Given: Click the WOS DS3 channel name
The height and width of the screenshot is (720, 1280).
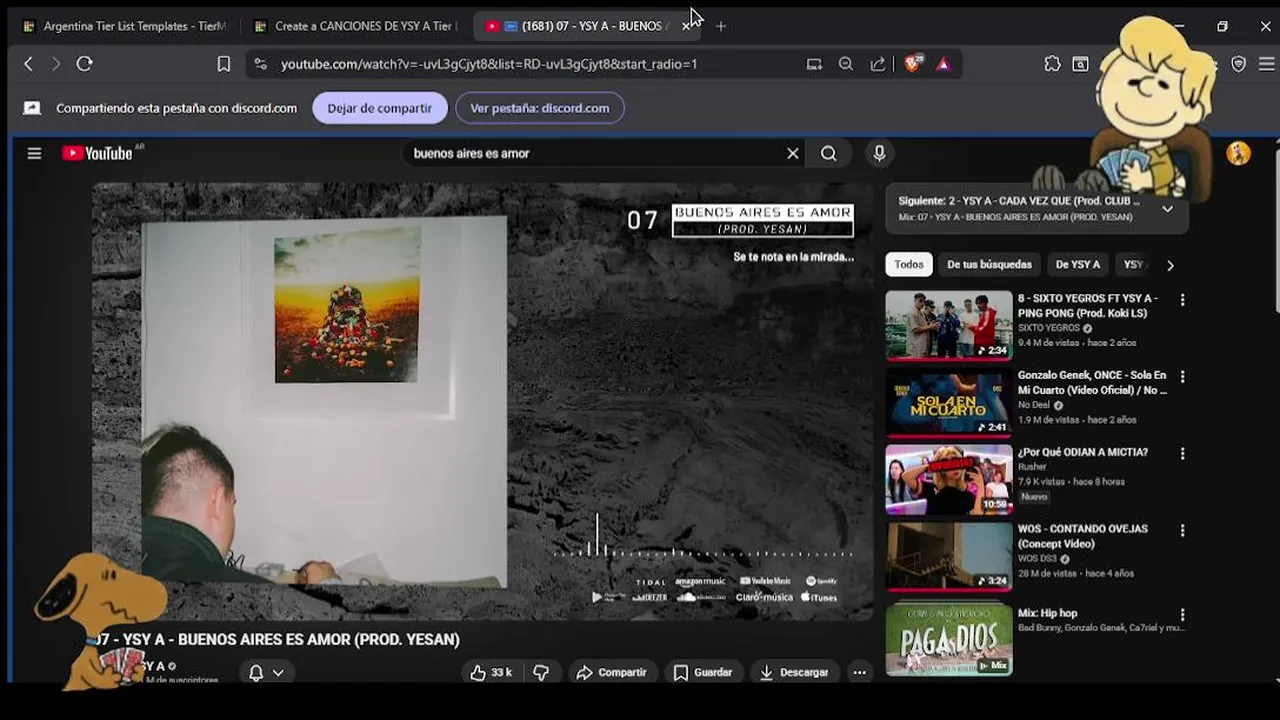Looking at the screenshot, I should click(1037, 559).
